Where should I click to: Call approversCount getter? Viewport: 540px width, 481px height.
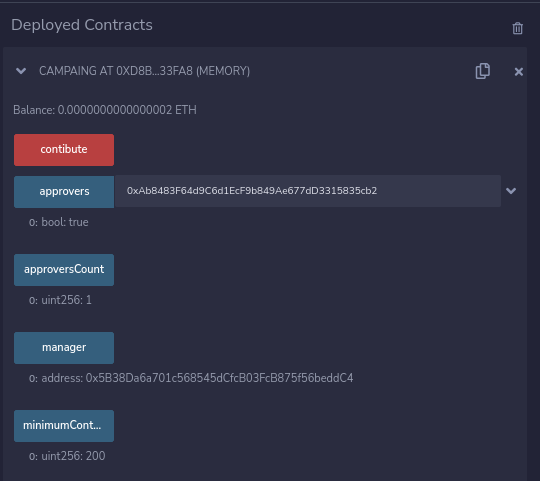pyautogui.click(x=64, y=270)
